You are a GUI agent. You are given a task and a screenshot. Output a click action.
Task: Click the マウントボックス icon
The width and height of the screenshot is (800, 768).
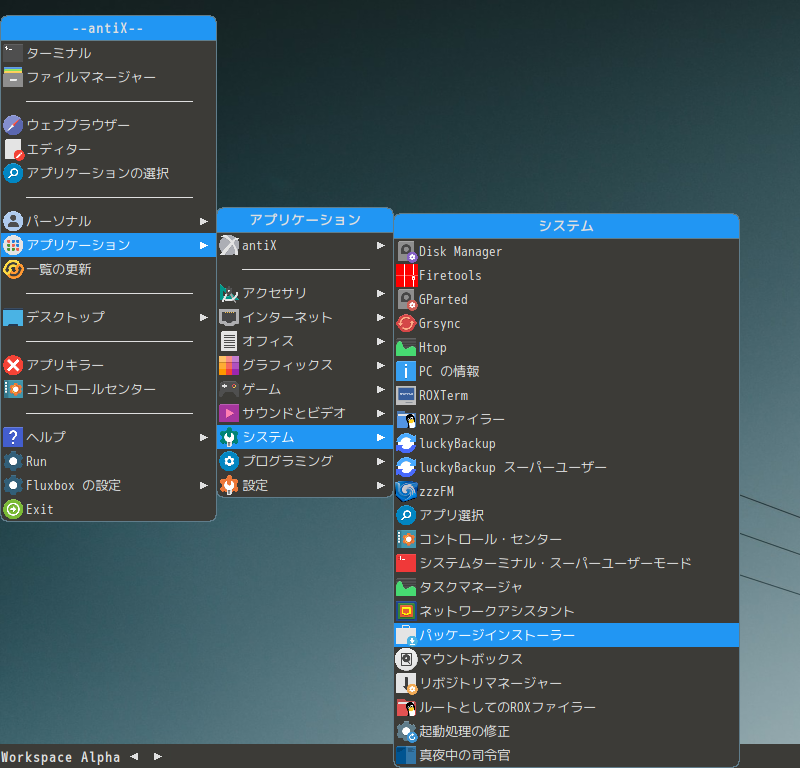tap(406, 659)
